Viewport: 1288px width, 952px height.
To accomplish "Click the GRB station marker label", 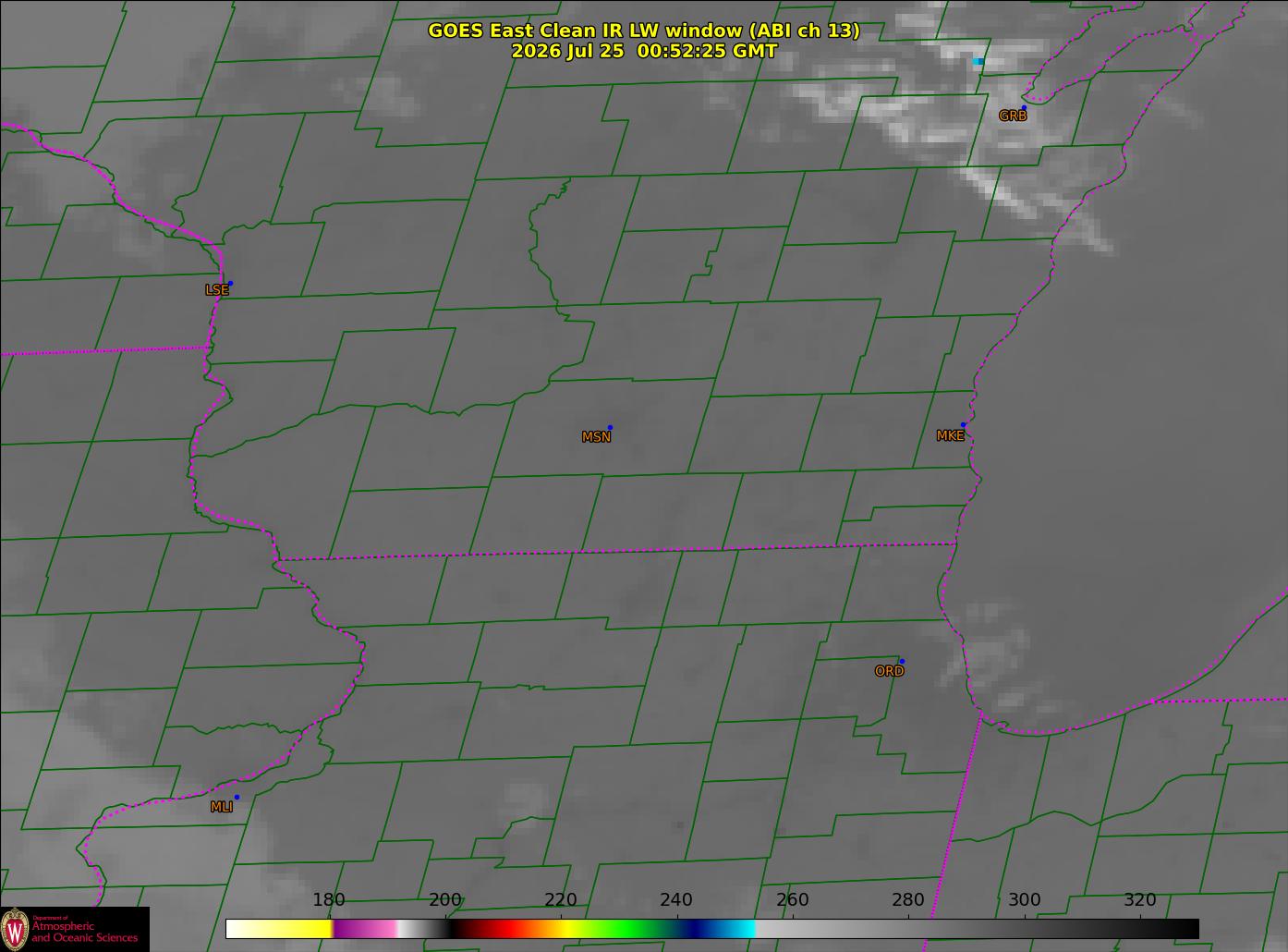I will coord(1013,116).
